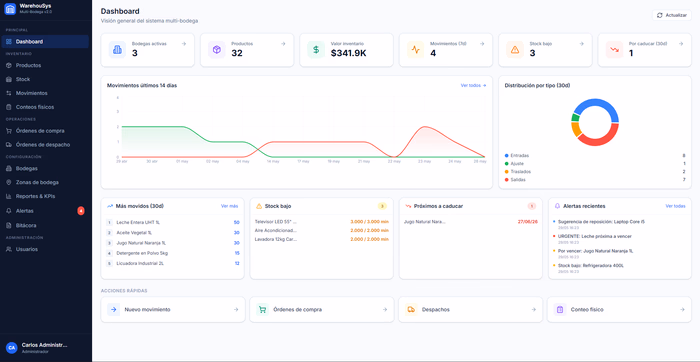
Task: Navigate to Movimientos in sidebar
Action: click(x=46, y=93)
